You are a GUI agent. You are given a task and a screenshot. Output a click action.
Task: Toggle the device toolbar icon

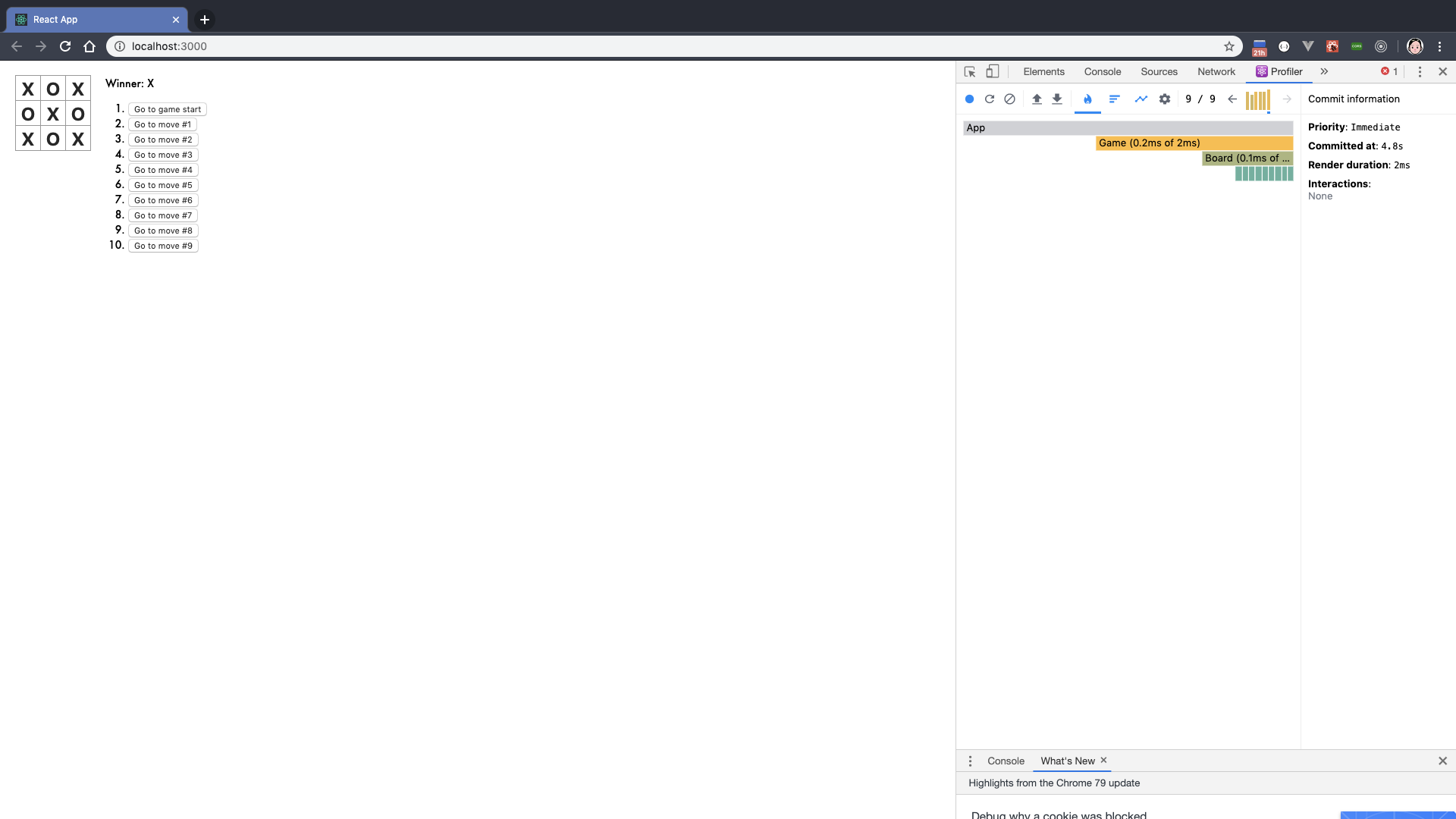993,72
